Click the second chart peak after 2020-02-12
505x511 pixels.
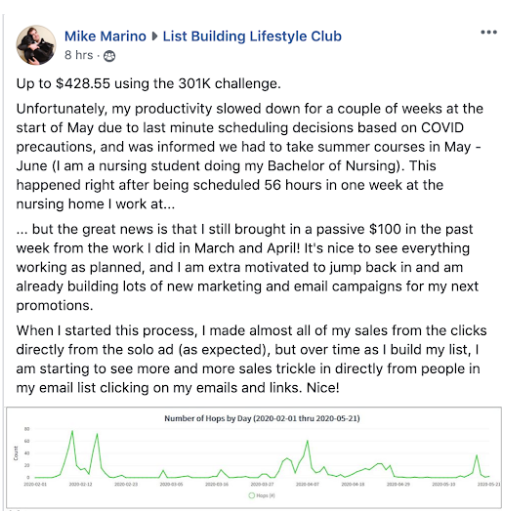click(x=97, y=434)
